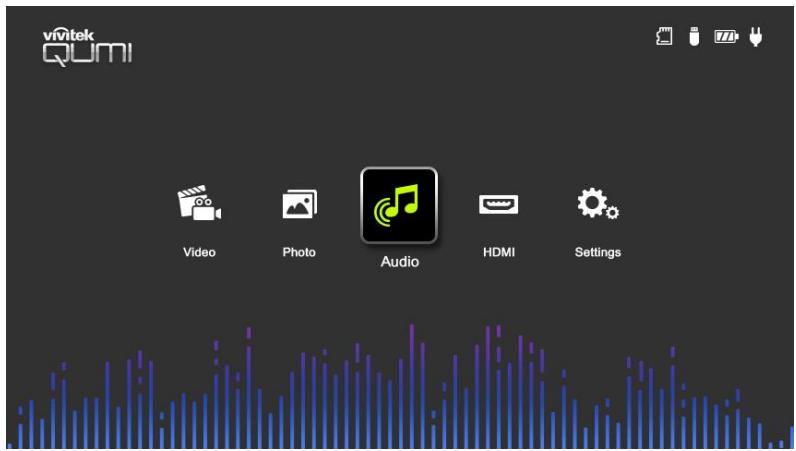Click the USB drive status icon

click(x=694, y=37)
